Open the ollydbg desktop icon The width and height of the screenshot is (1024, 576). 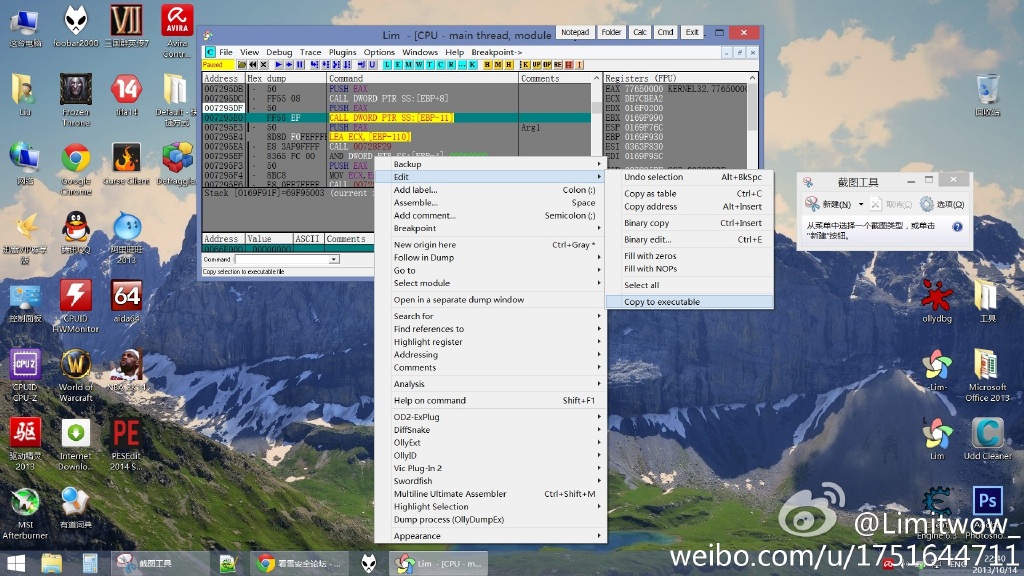click(936, 302)
